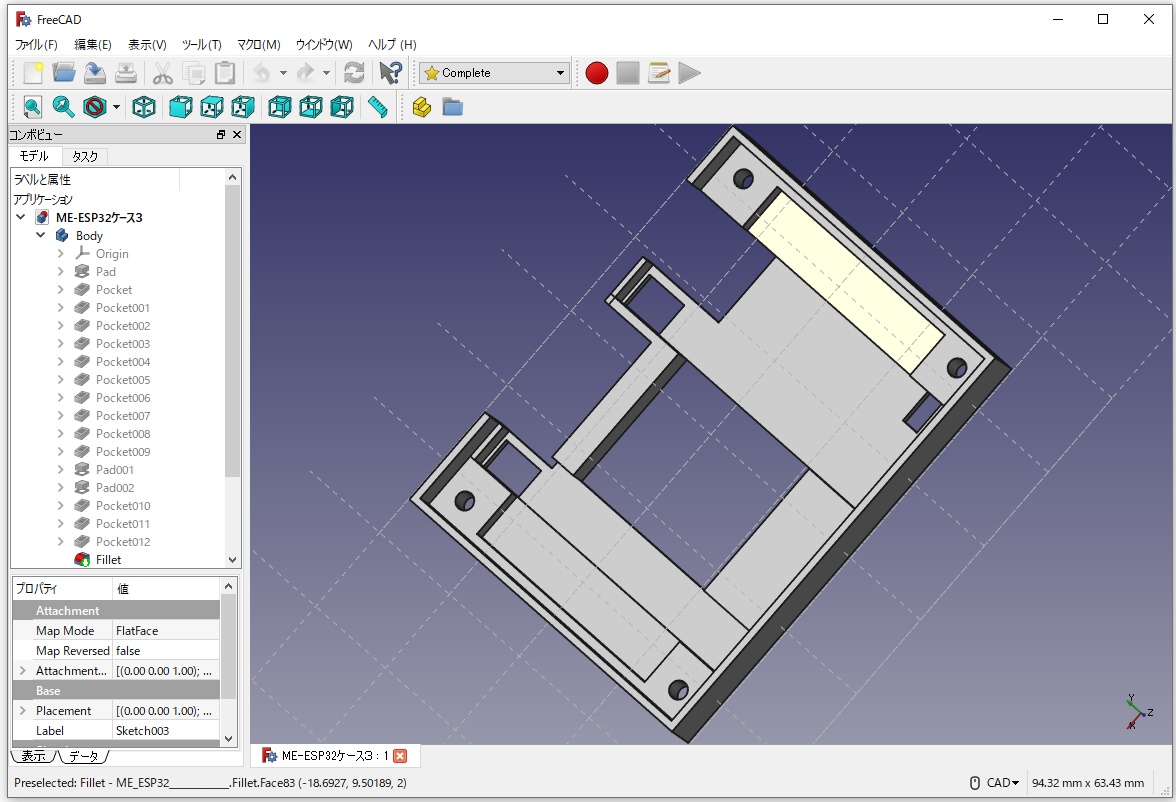1176x802 pixels.
Task: Select the Fillet feature in tree
Action: (x=108, y=560)
